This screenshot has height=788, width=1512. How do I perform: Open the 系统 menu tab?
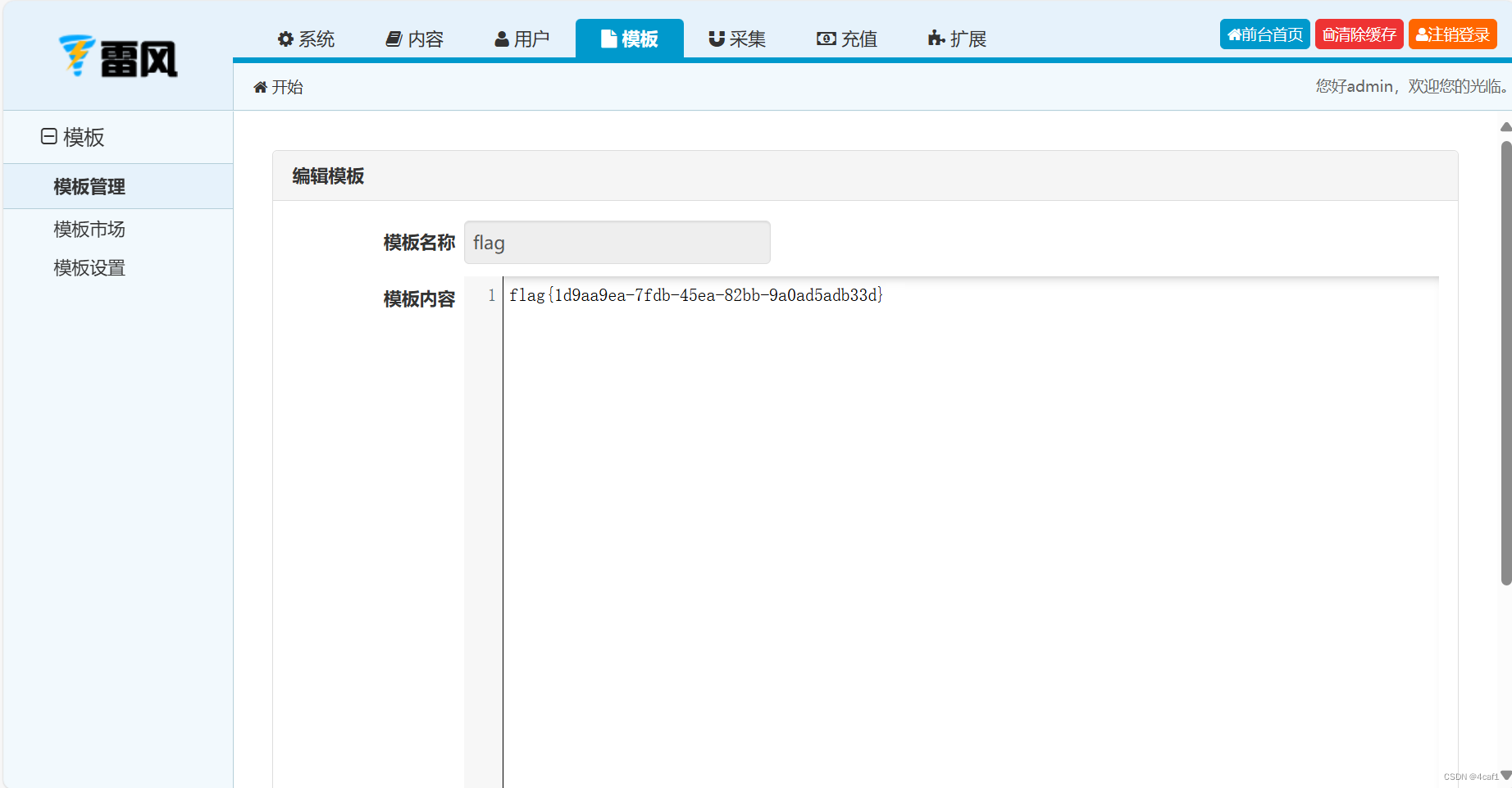pyautogui.click(x=307, y=39)
